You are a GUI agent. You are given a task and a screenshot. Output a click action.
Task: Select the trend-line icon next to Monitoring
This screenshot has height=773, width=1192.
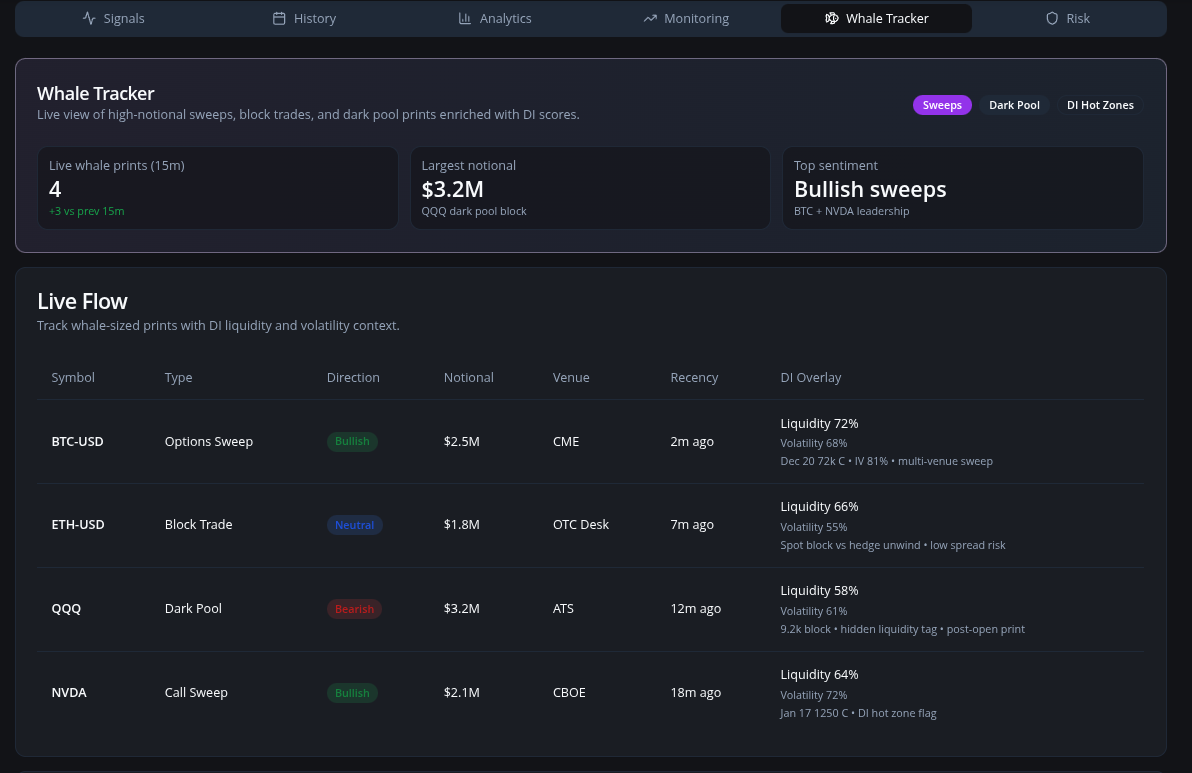(652, 18)
